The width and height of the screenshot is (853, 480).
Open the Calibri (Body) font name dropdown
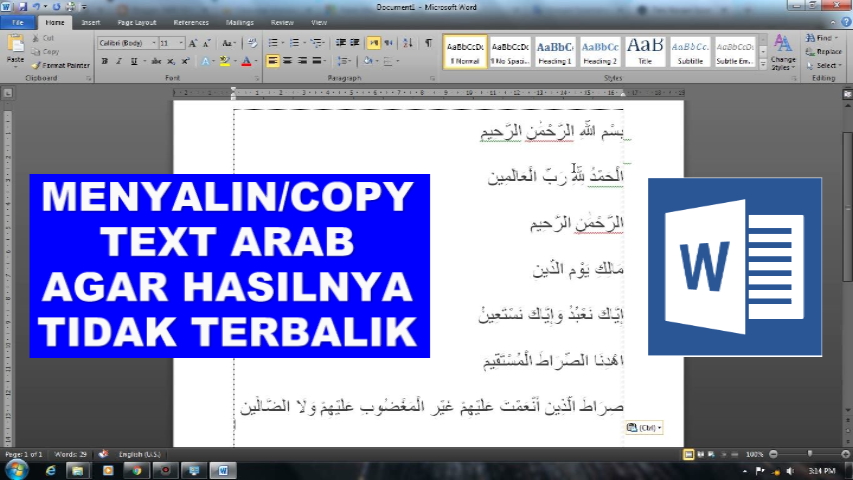154,43
